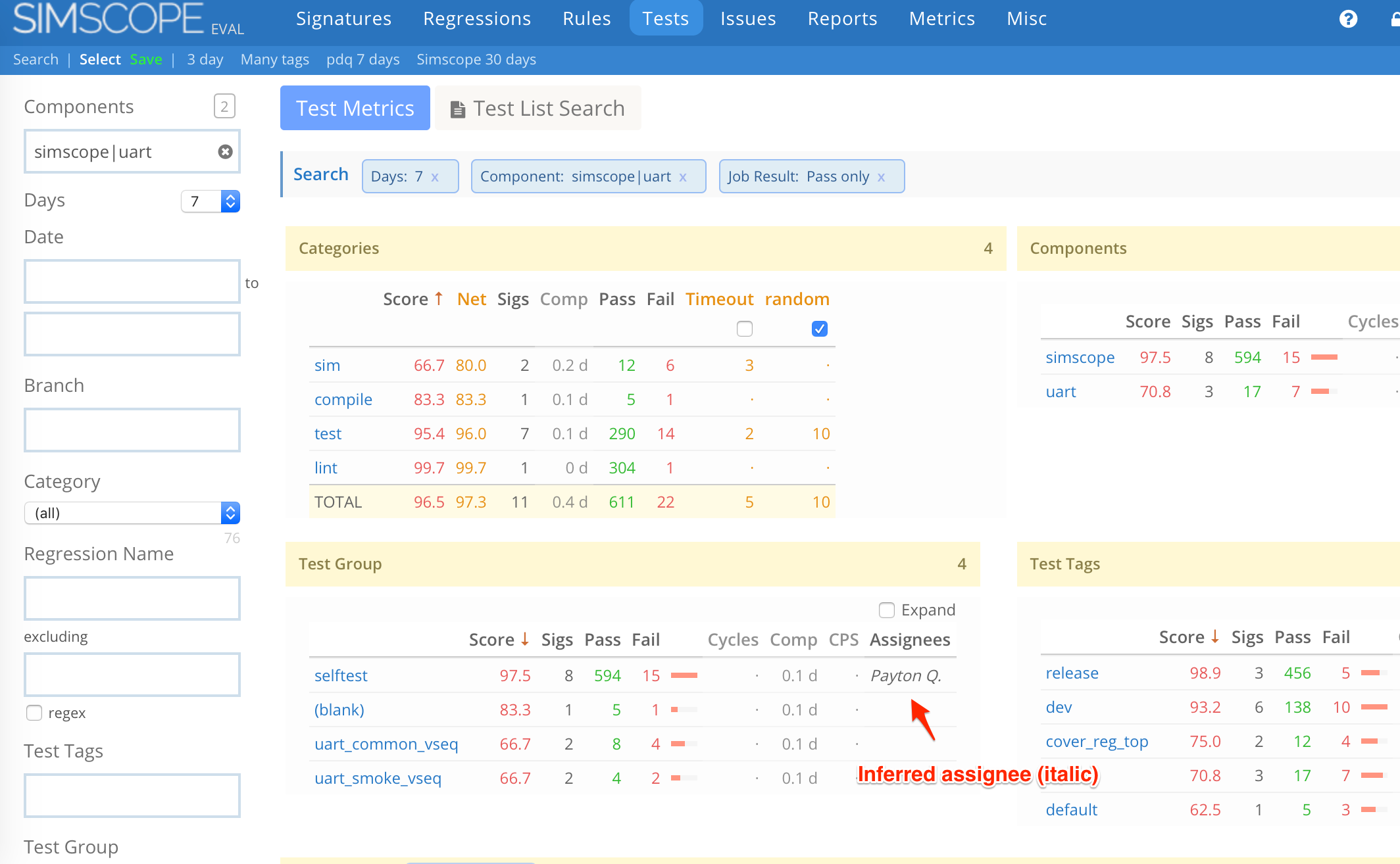The width and height of the screenshot is (1400, 864).
Task: Click the Test Tags input field
Action: point(132,796)
